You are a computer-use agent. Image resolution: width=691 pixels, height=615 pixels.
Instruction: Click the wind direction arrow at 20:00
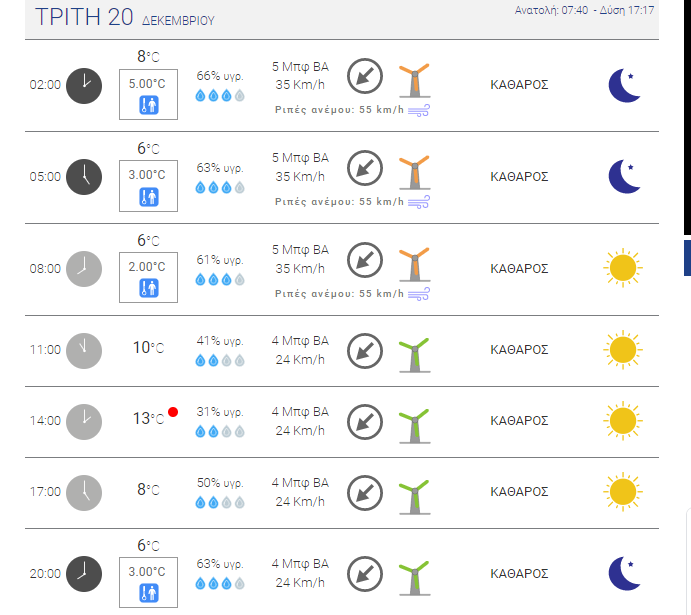[x=365, y=574]
